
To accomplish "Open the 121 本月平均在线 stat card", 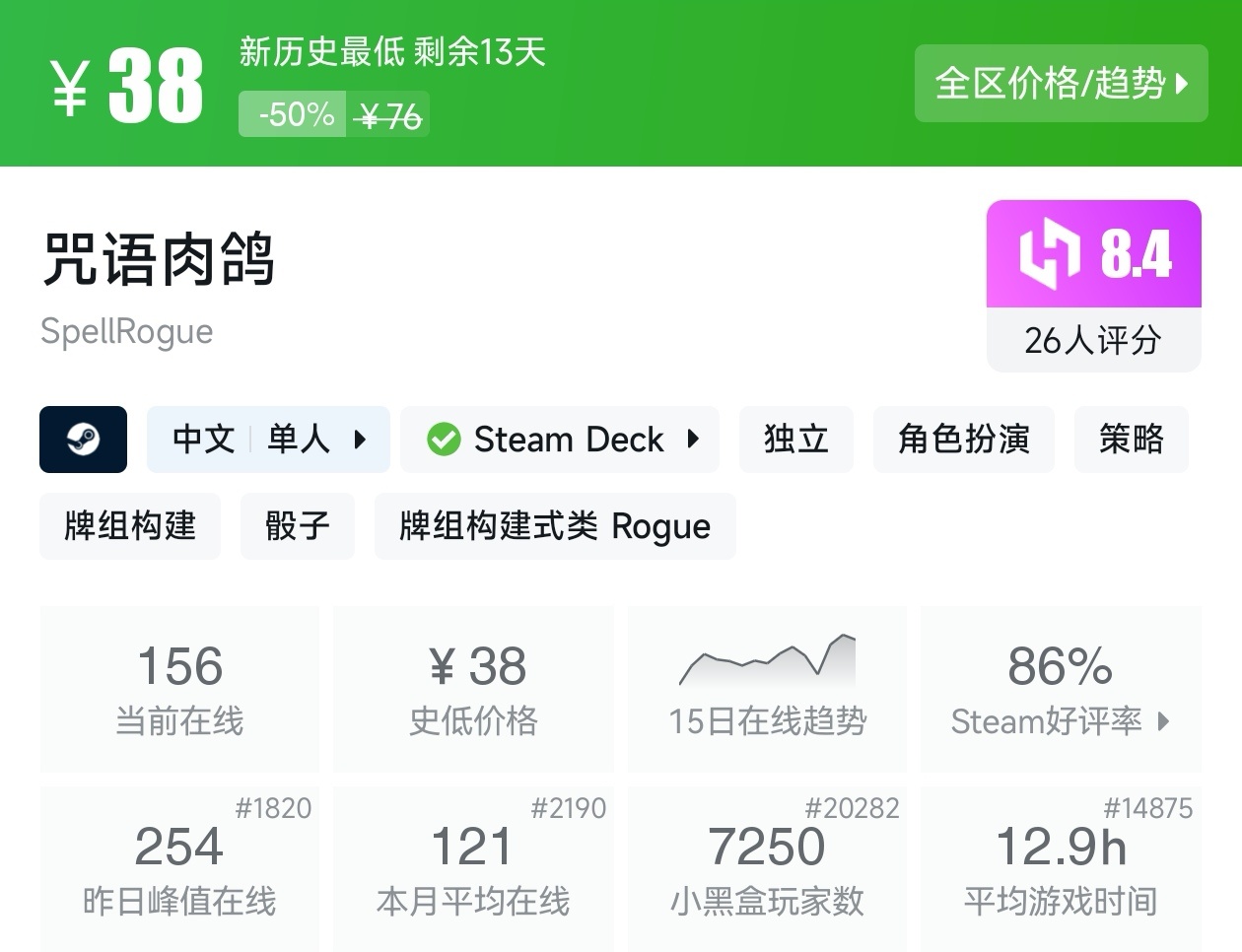I will (473, 869).
